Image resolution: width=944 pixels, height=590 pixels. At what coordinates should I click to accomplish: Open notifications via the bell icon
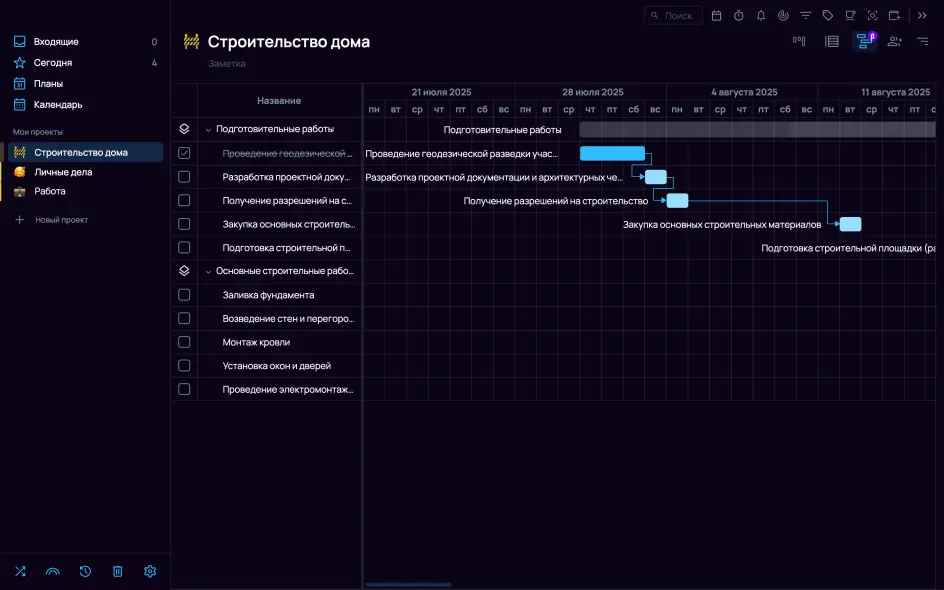(761, 15)
